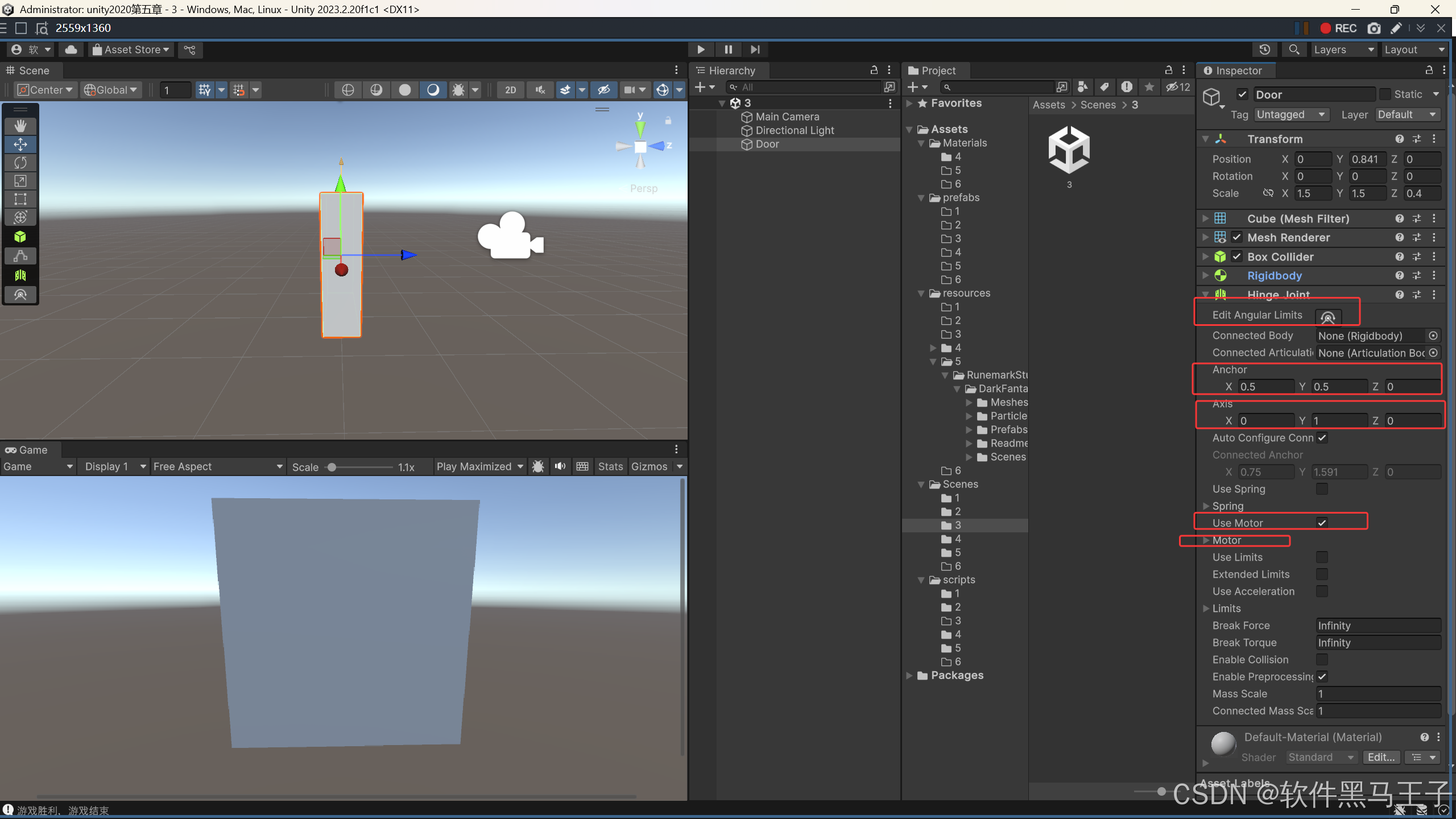Toggle 2D view mode in Scene

point(510,90)
